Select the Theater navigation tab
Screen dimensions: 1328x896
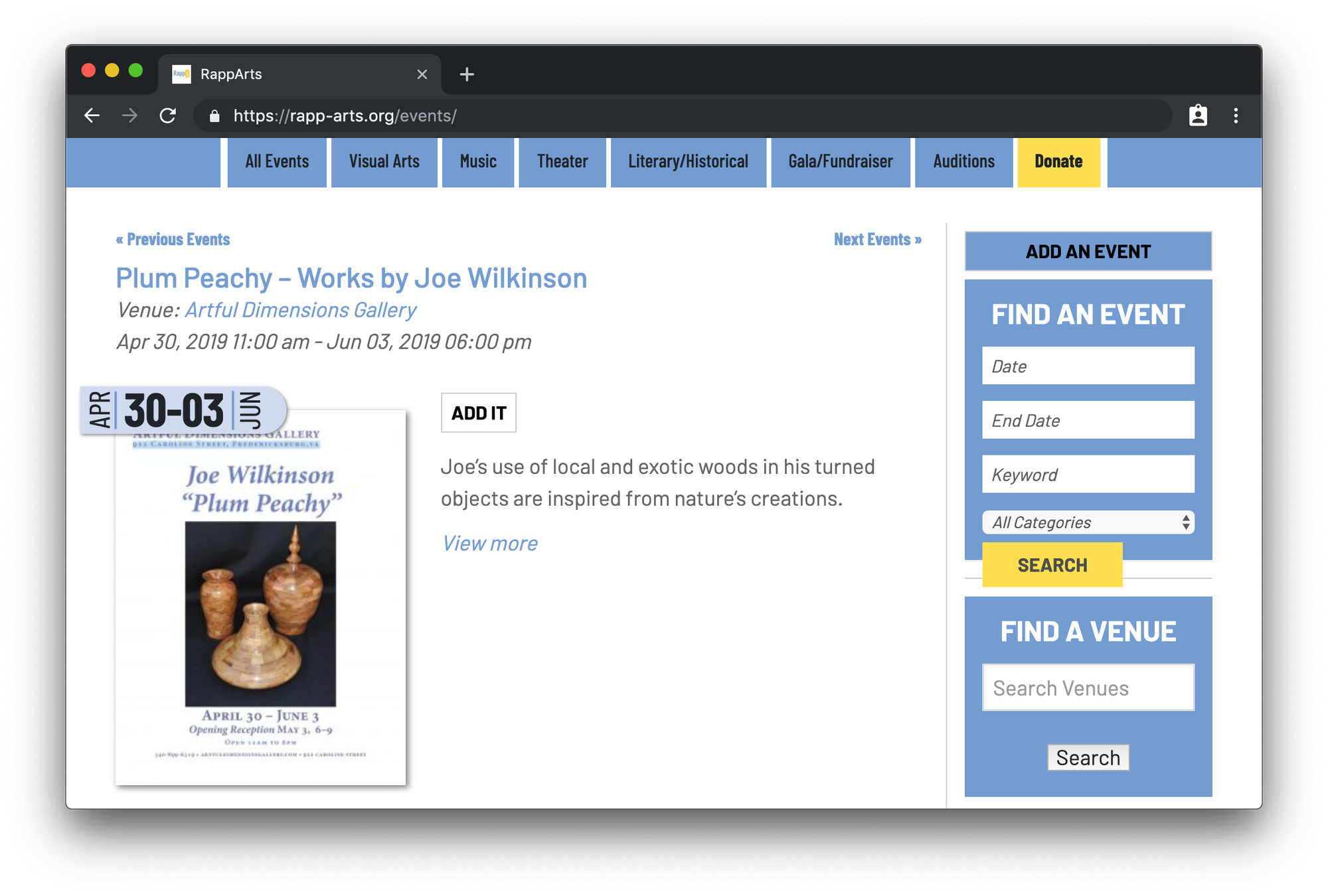click(x=562, y=162)
